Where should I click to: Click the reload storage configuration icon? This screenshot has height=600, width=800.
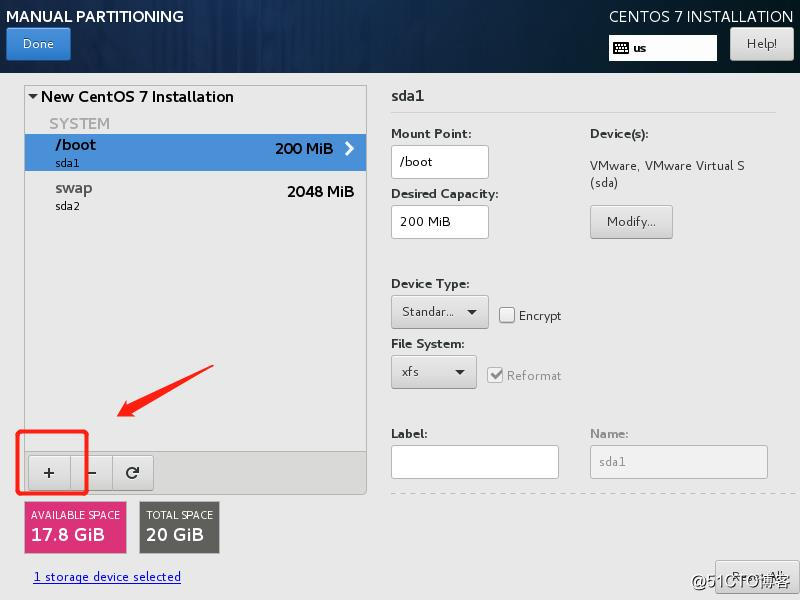pos(133,473)
